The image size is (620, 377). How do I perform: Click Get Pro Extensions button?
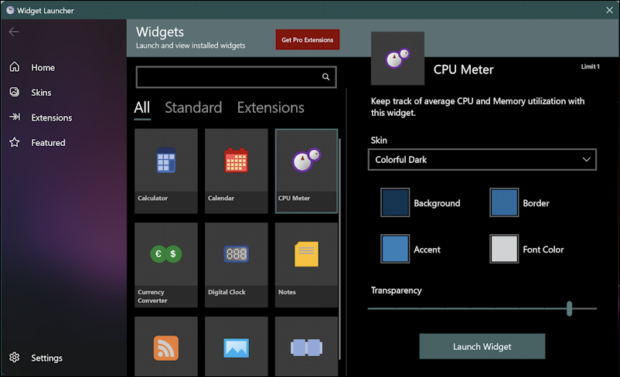[x=308, y=40]
